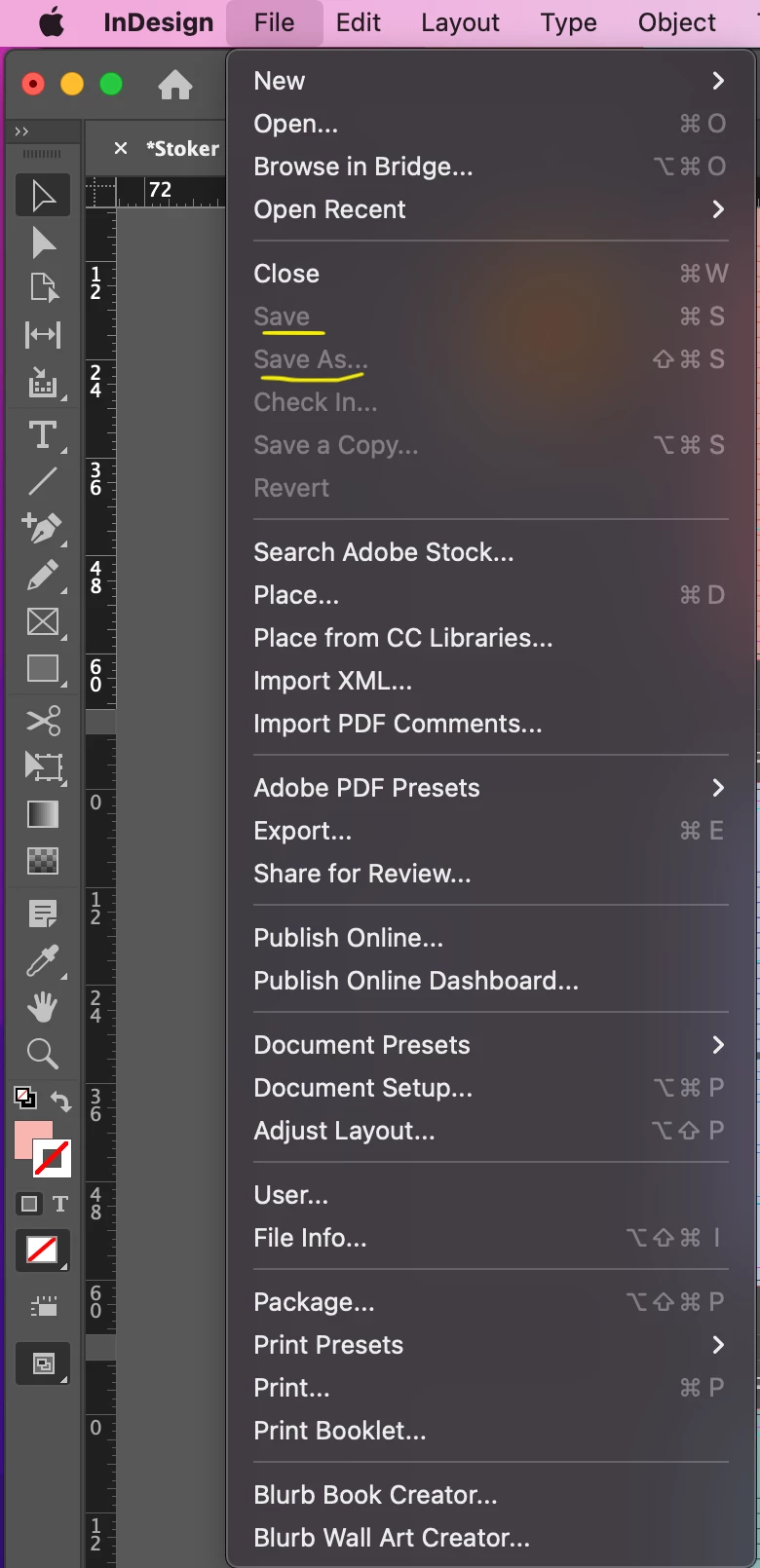This screenshot has width=760, height=1568.
Task: Click the Apply None color button
Action: coord(42,1251)
